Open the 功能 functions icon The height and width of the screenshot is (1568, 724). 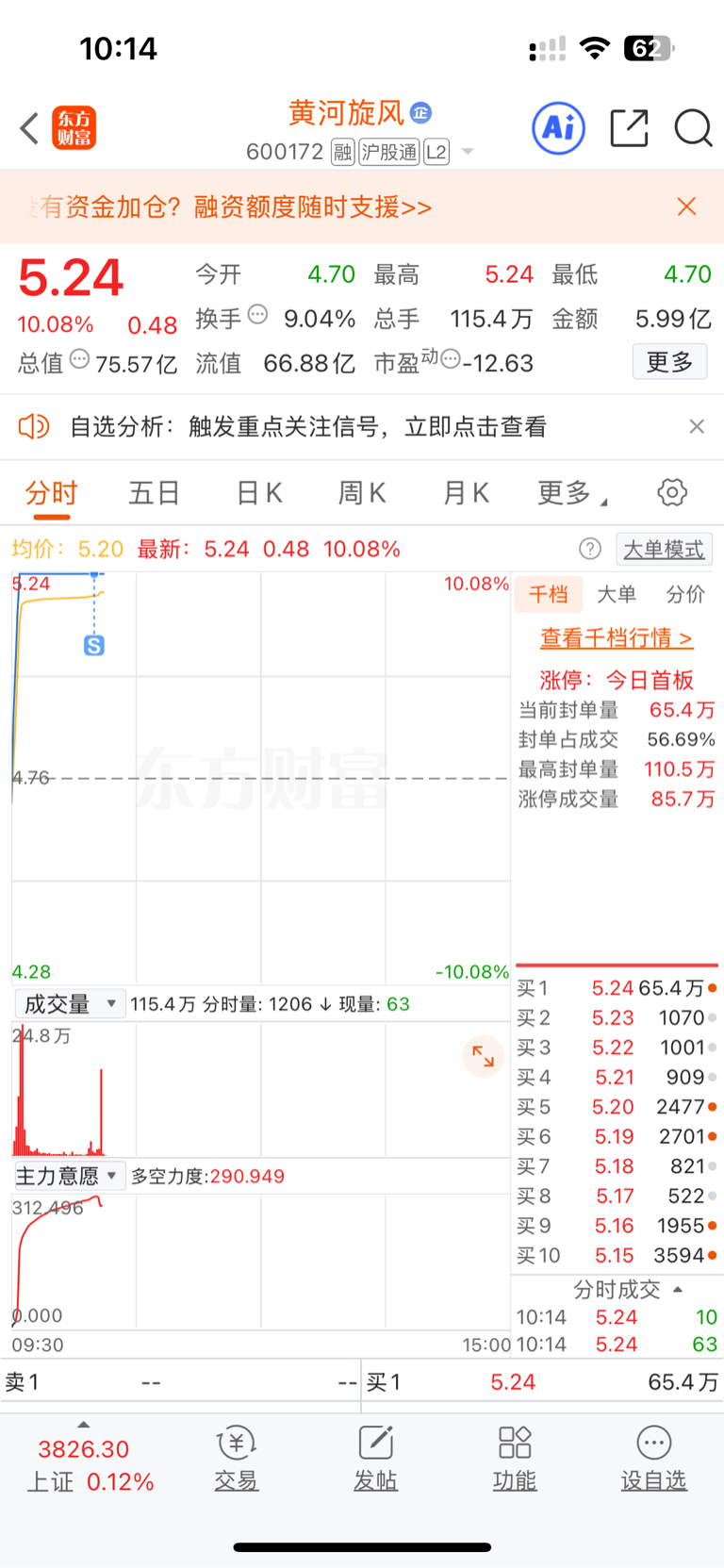point(515,1460)
